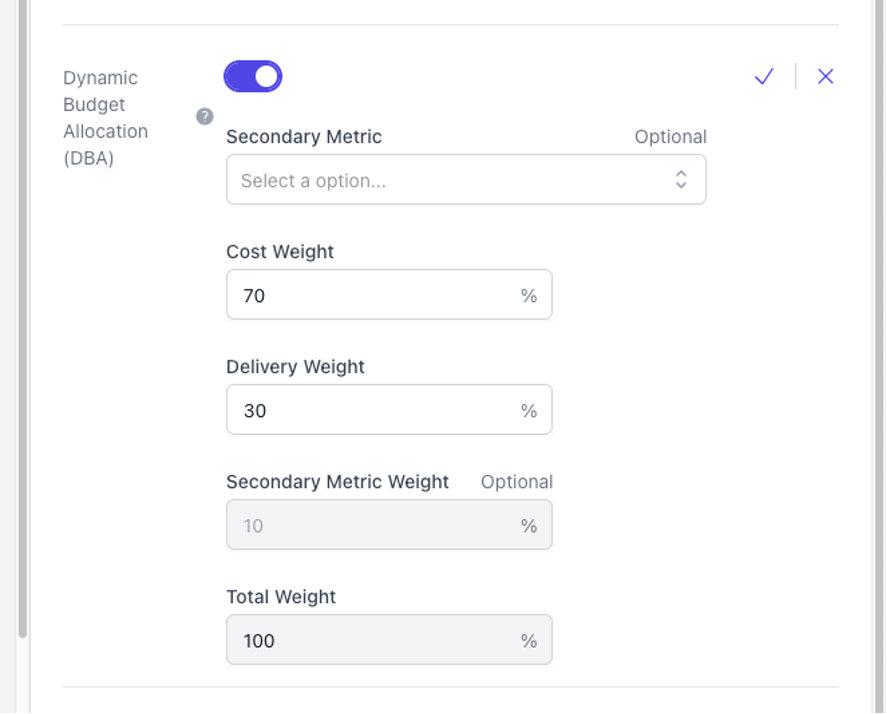Open the Secondary Metric dropdown
The image size is (887, 714).
(x=466, y=180)
